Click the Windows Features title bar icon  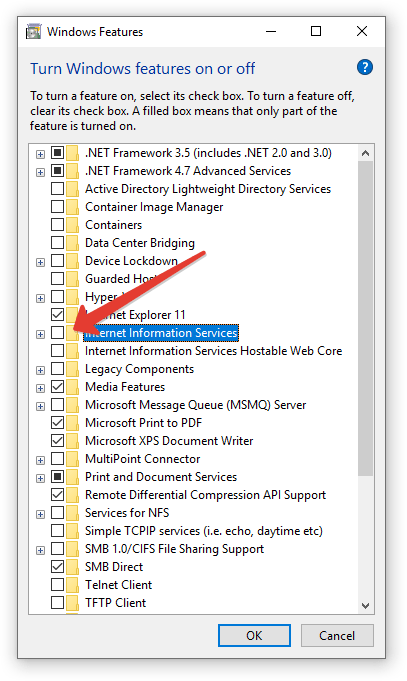pos(33,32)
